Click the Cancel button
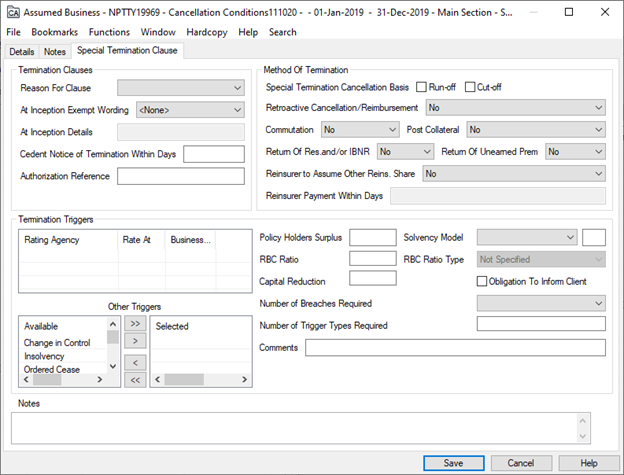This screenshot has width=624, height=475. (521, 463)
